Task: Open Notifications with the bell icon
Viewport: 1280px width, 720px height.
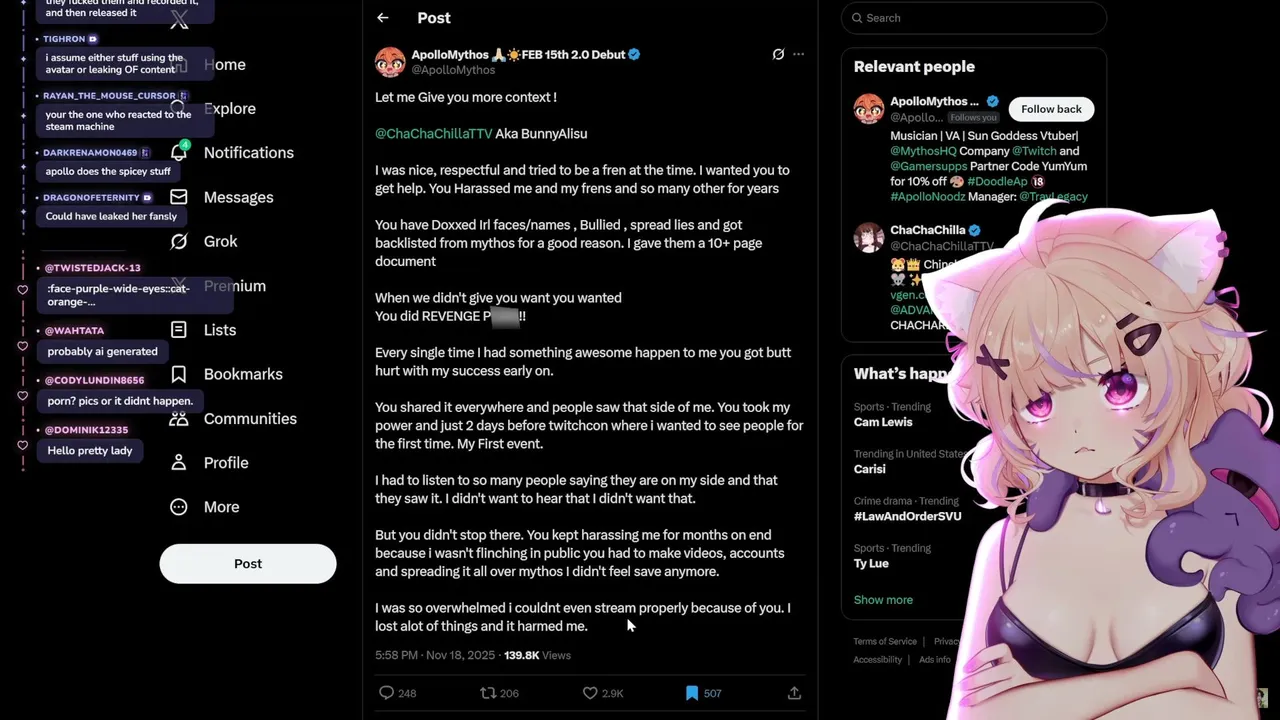Action: pyautogui.click(x=179, y=152)
